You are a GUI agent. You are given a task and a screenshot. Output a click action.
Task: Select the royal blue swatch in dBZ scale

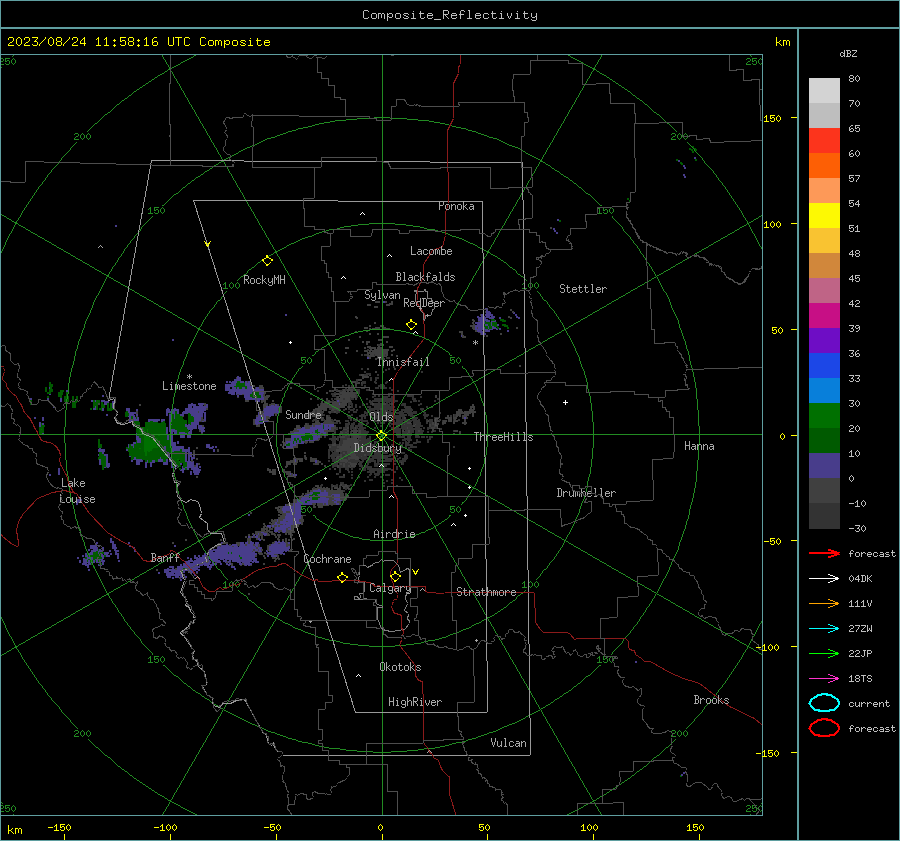824,365
